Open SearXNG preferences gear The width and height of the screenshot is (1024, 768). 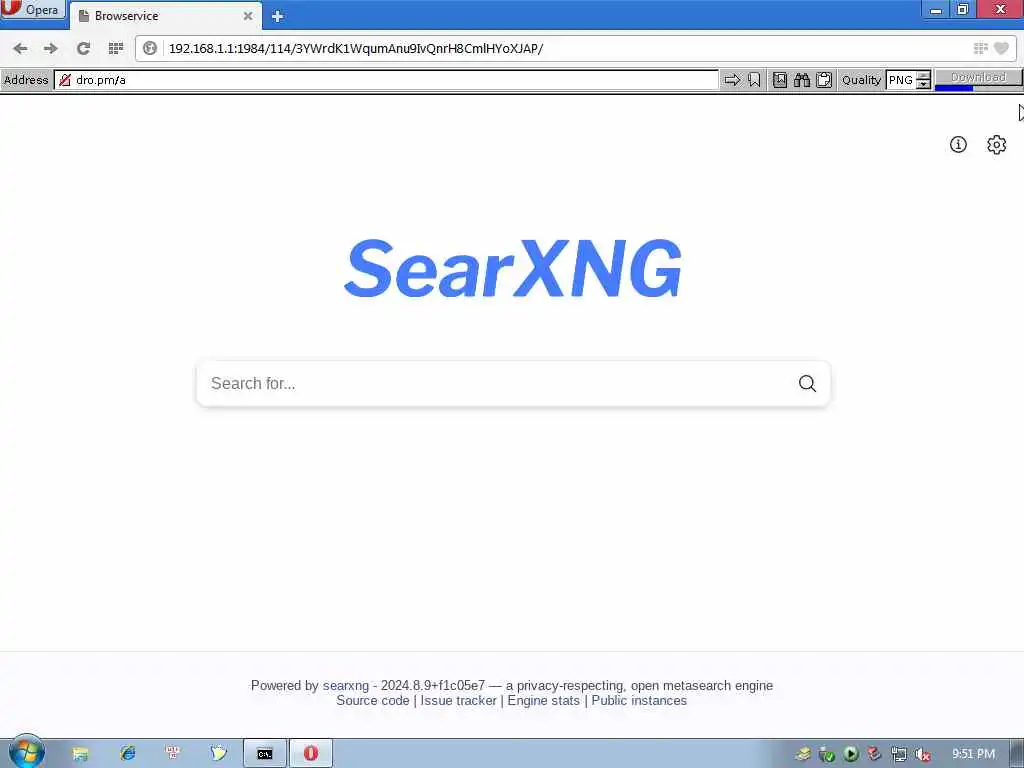click(x=996, y=144)
